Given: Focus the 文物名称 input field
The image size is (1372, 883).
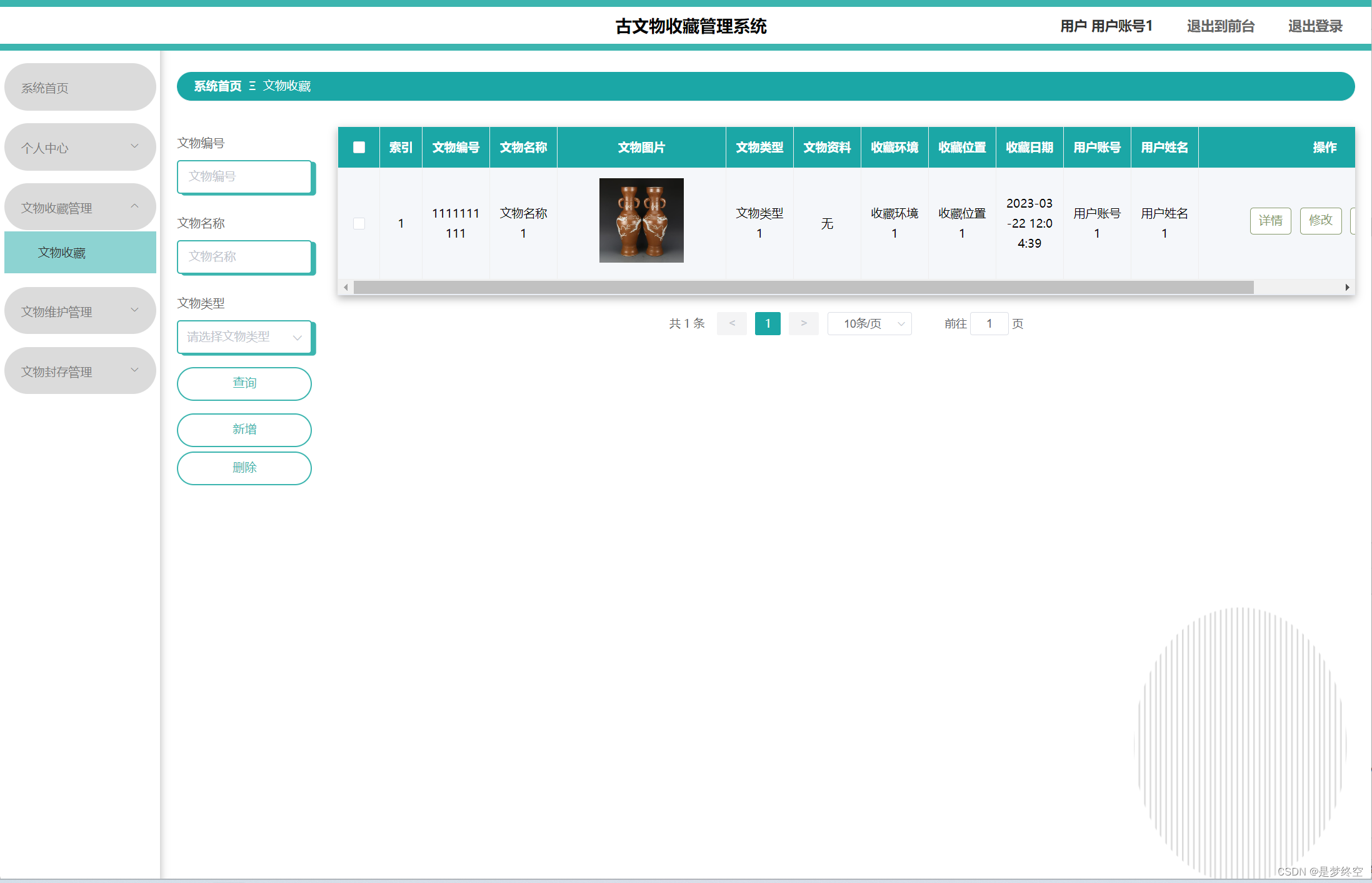Looking at the screenshot, I should (244, 257).
